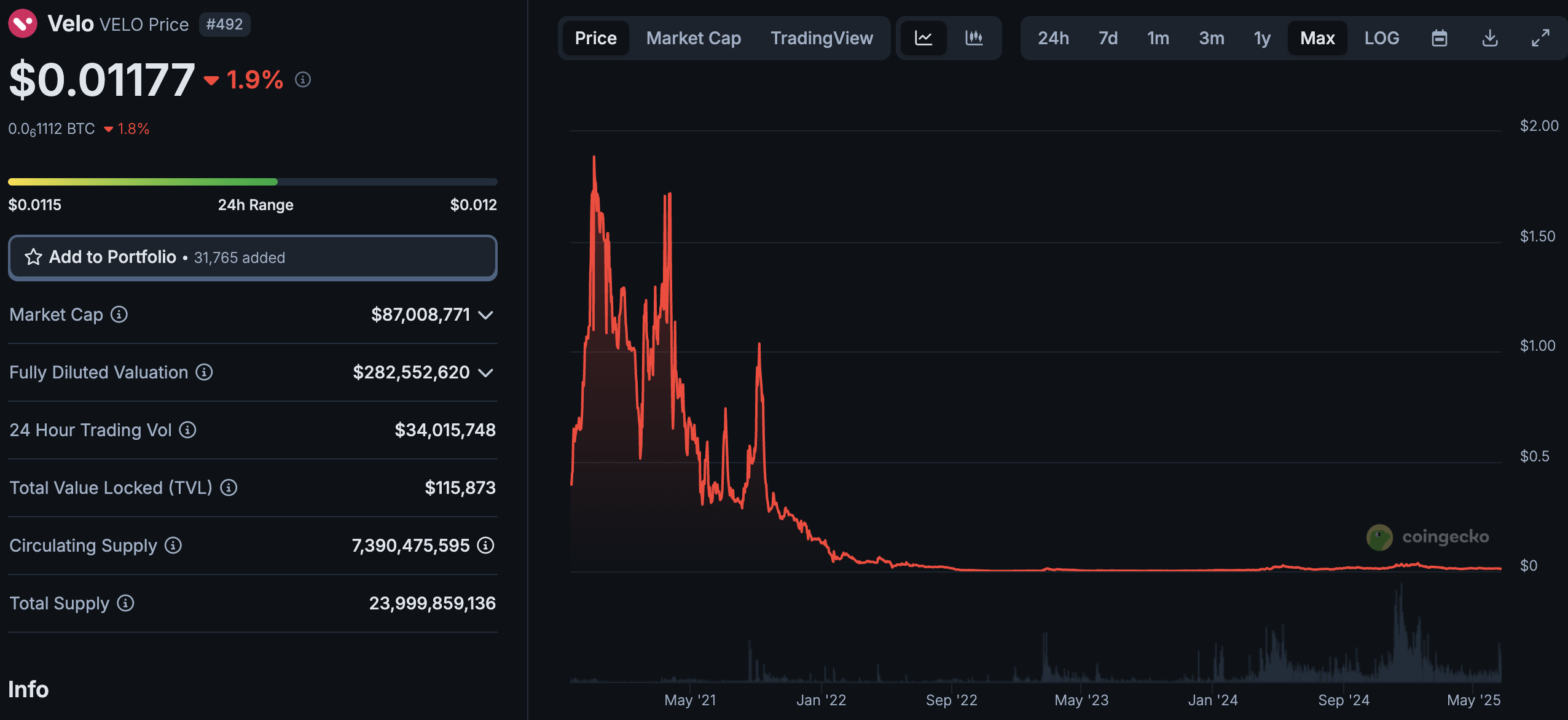
Task: Show Total Supply info icon
Action: pyautogui.click(x=125, y=603)
